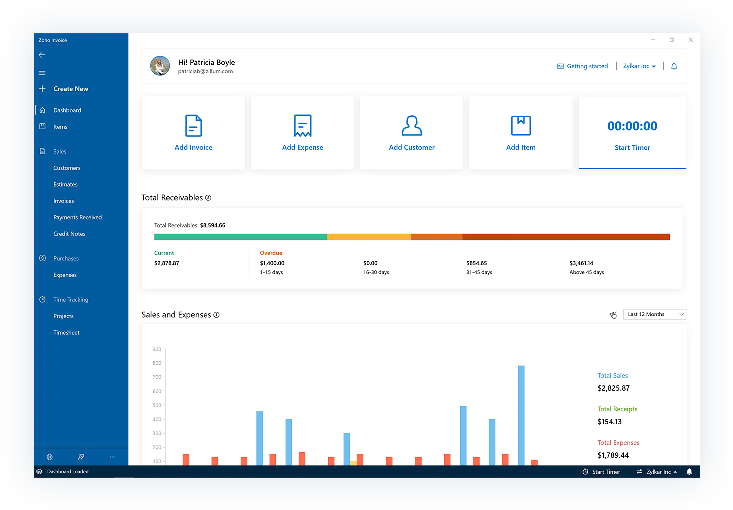Click the green Current segment of receivables bar

tap(240, 237)
